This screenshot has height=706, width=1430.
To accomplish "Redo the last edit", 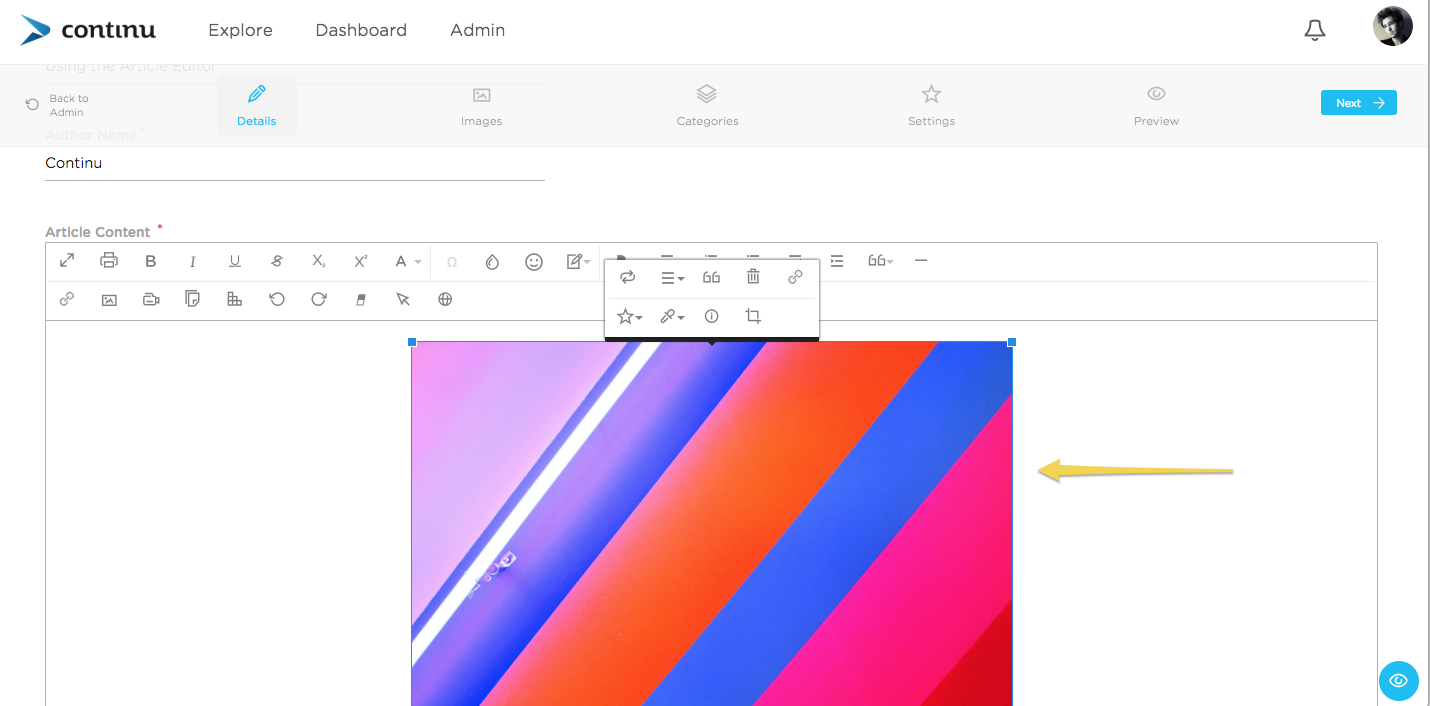I will (x=319, y=299).
